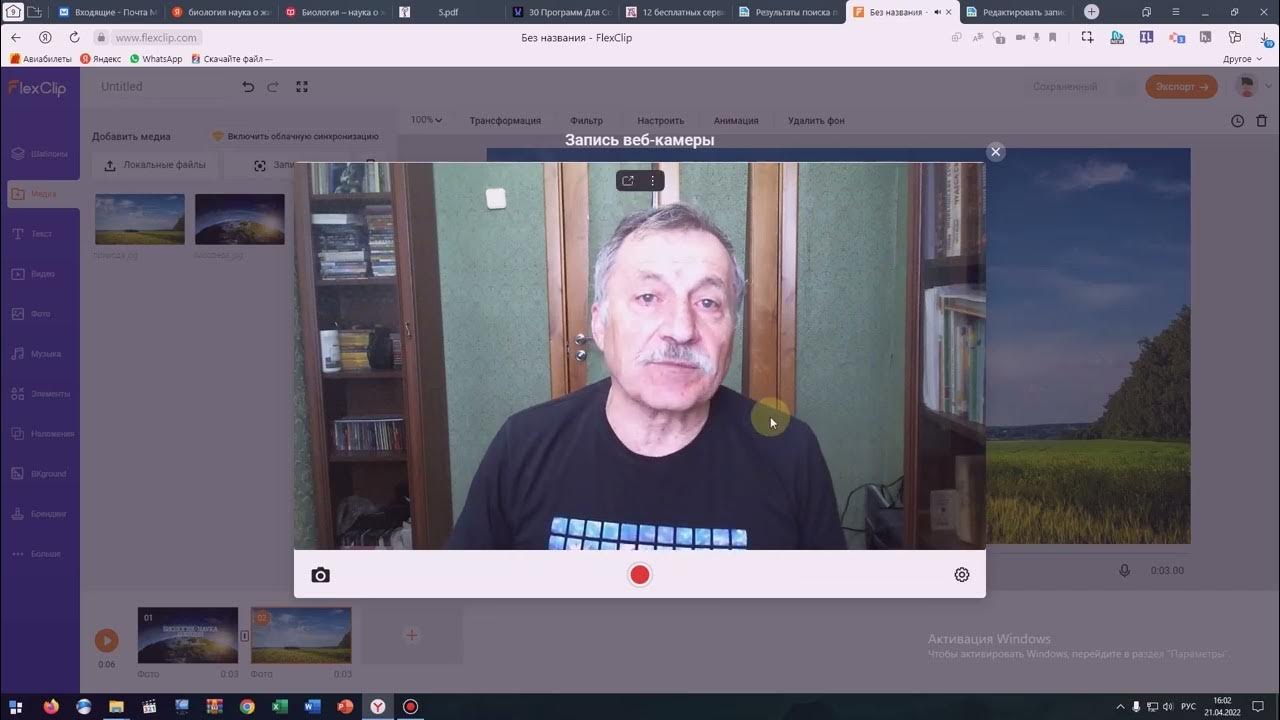The height and width of the screenshot is (720, 1280).
Task: Select storyboard scene 02
Action: click(301, 635)
